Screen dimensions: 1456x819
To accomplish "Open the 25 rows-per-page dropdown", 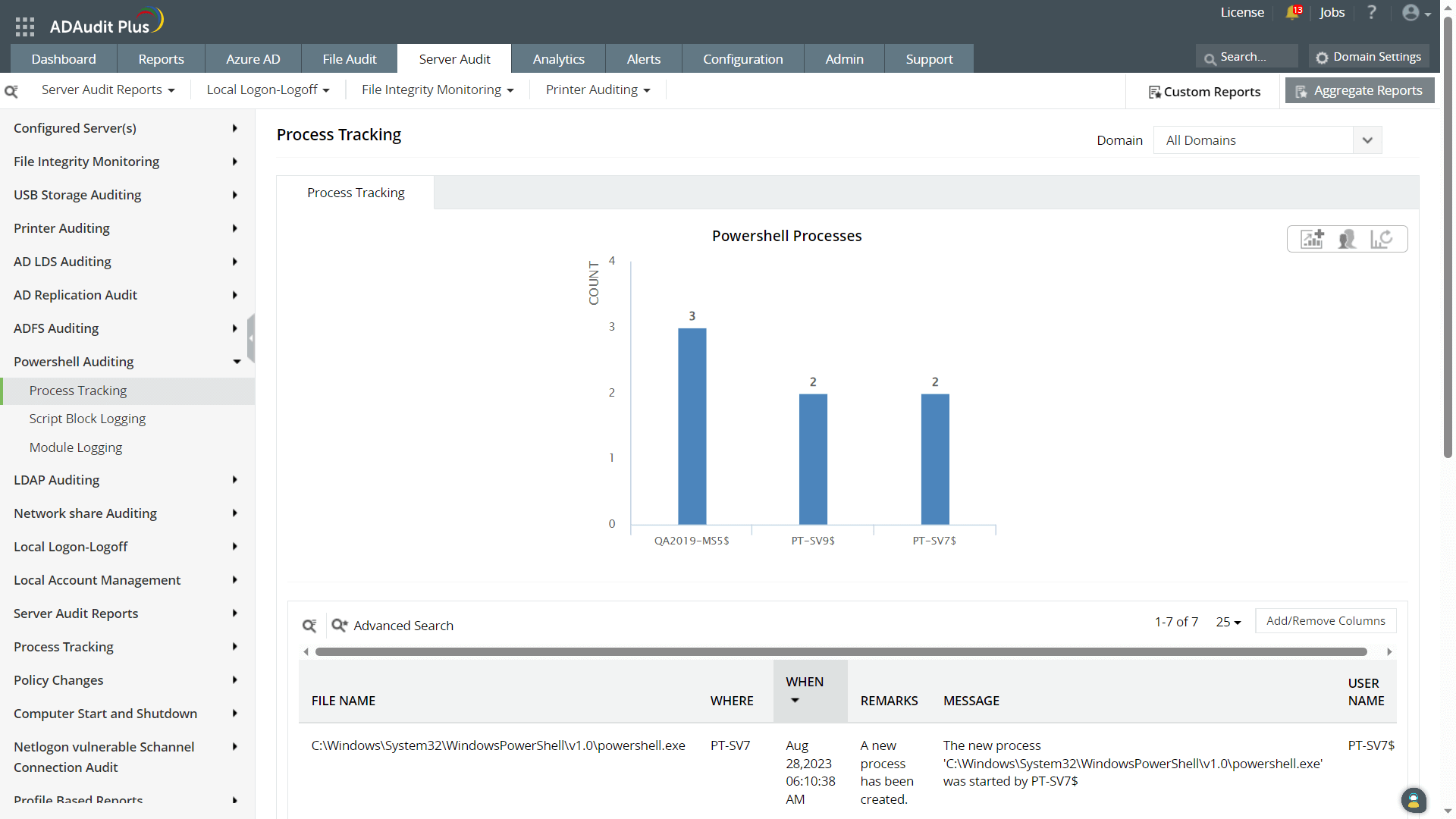I will 1228,622.
